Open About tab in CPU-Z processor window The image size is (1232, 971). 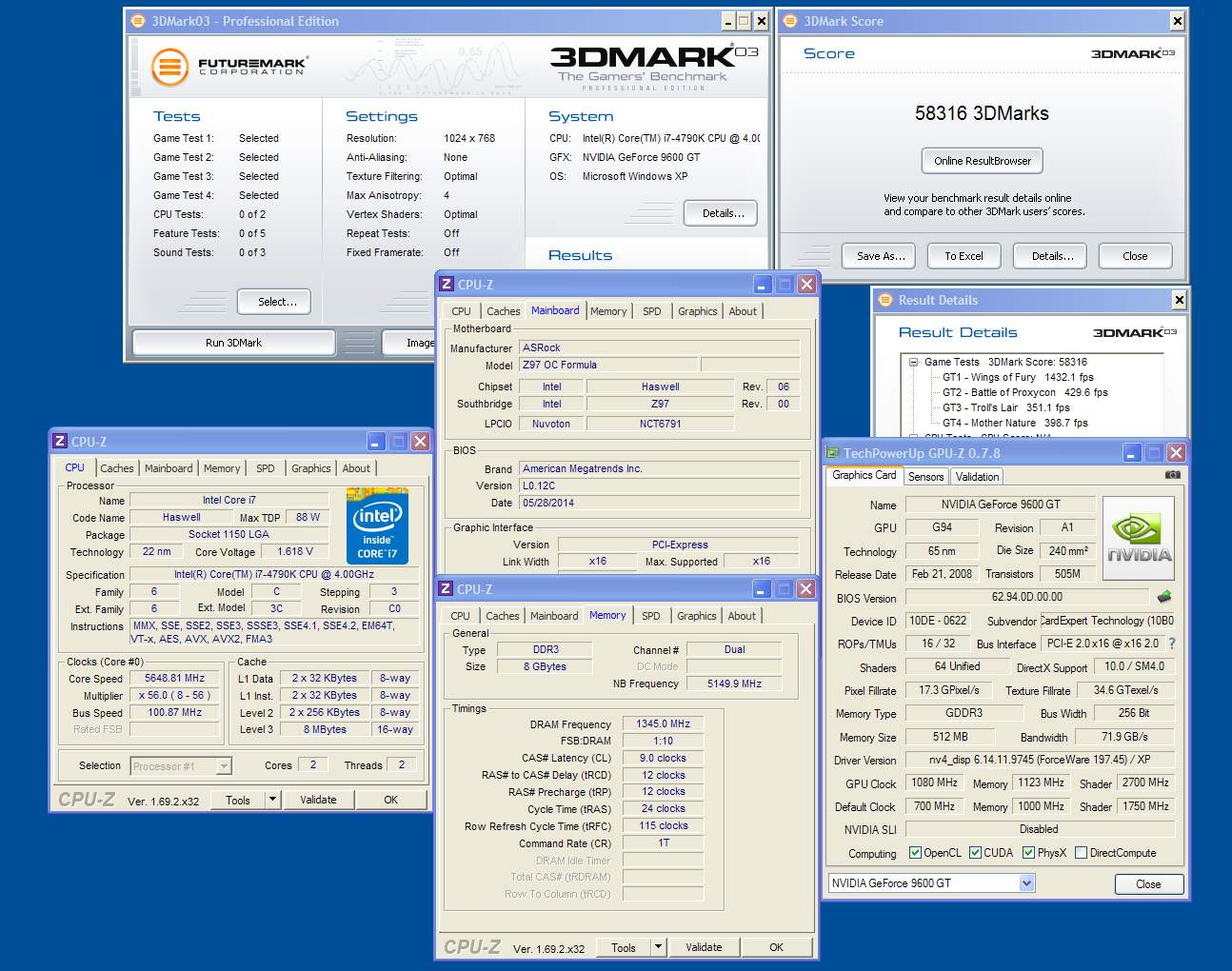[356, 468]
